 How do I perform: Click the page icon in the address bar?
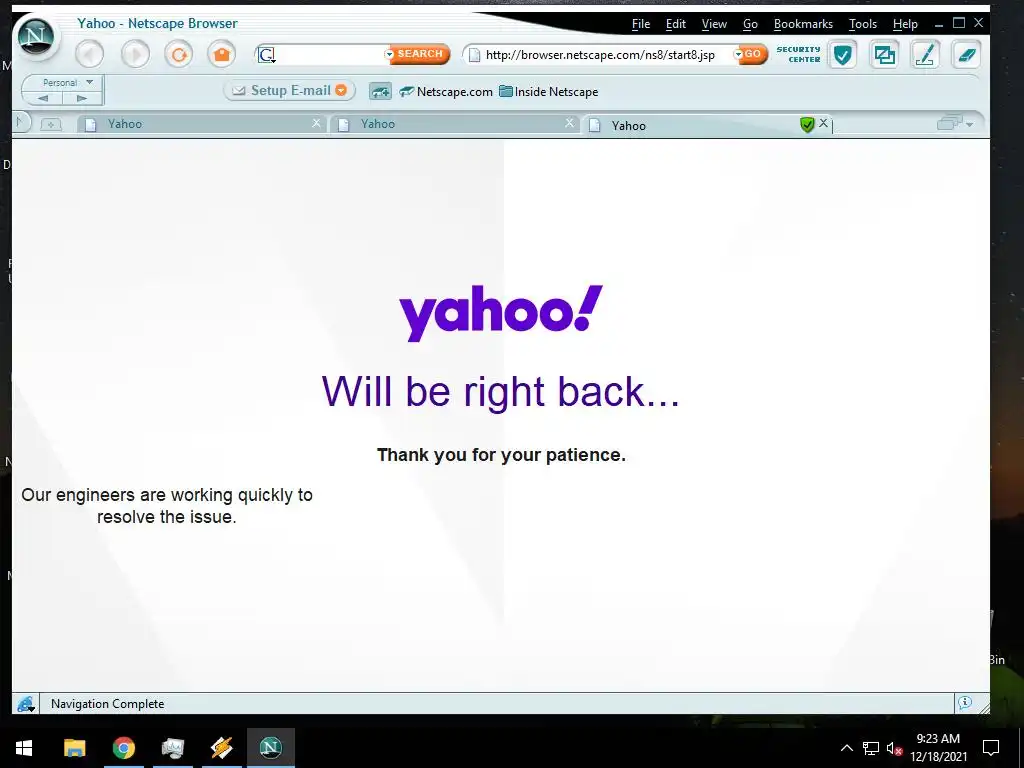tap(475, 55)
